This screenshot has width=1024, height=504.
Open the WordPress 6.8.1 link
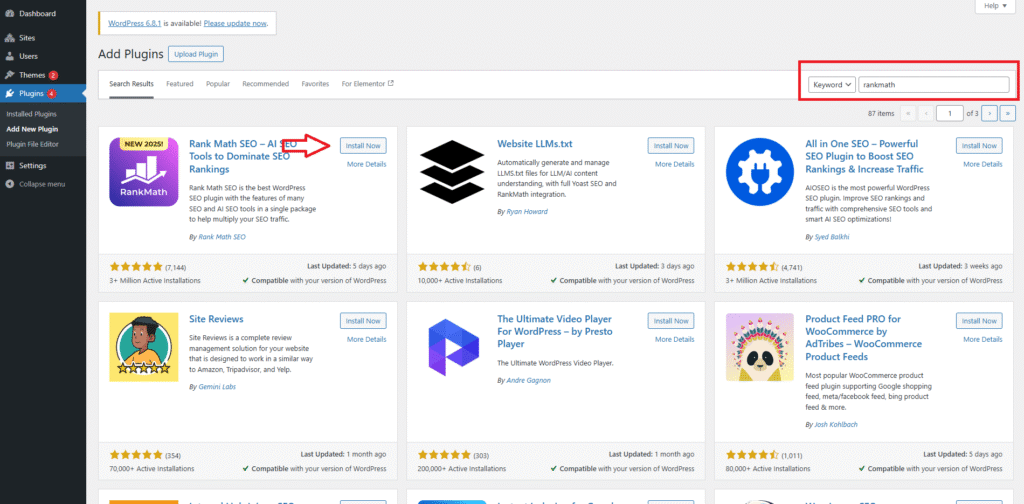click(x=134, y=23)
